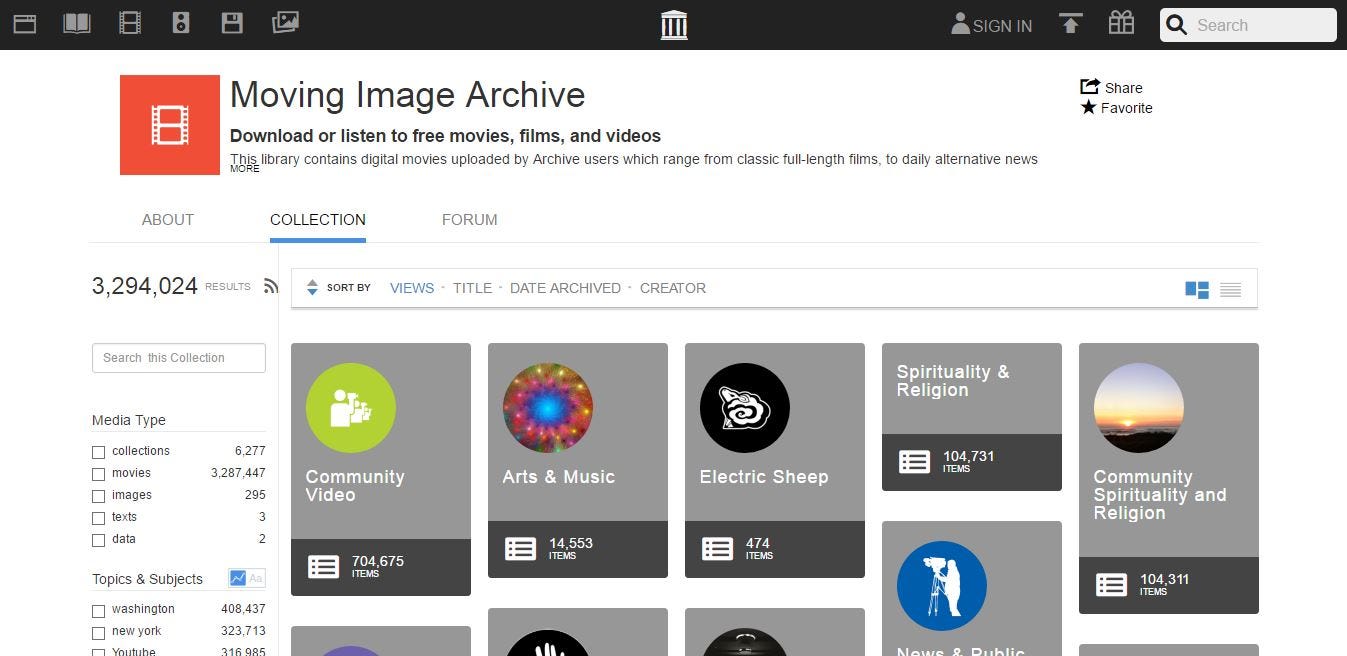Click the 704,675 items count
Viewport: 1347px width, 656px height.
tap(378, 561)
